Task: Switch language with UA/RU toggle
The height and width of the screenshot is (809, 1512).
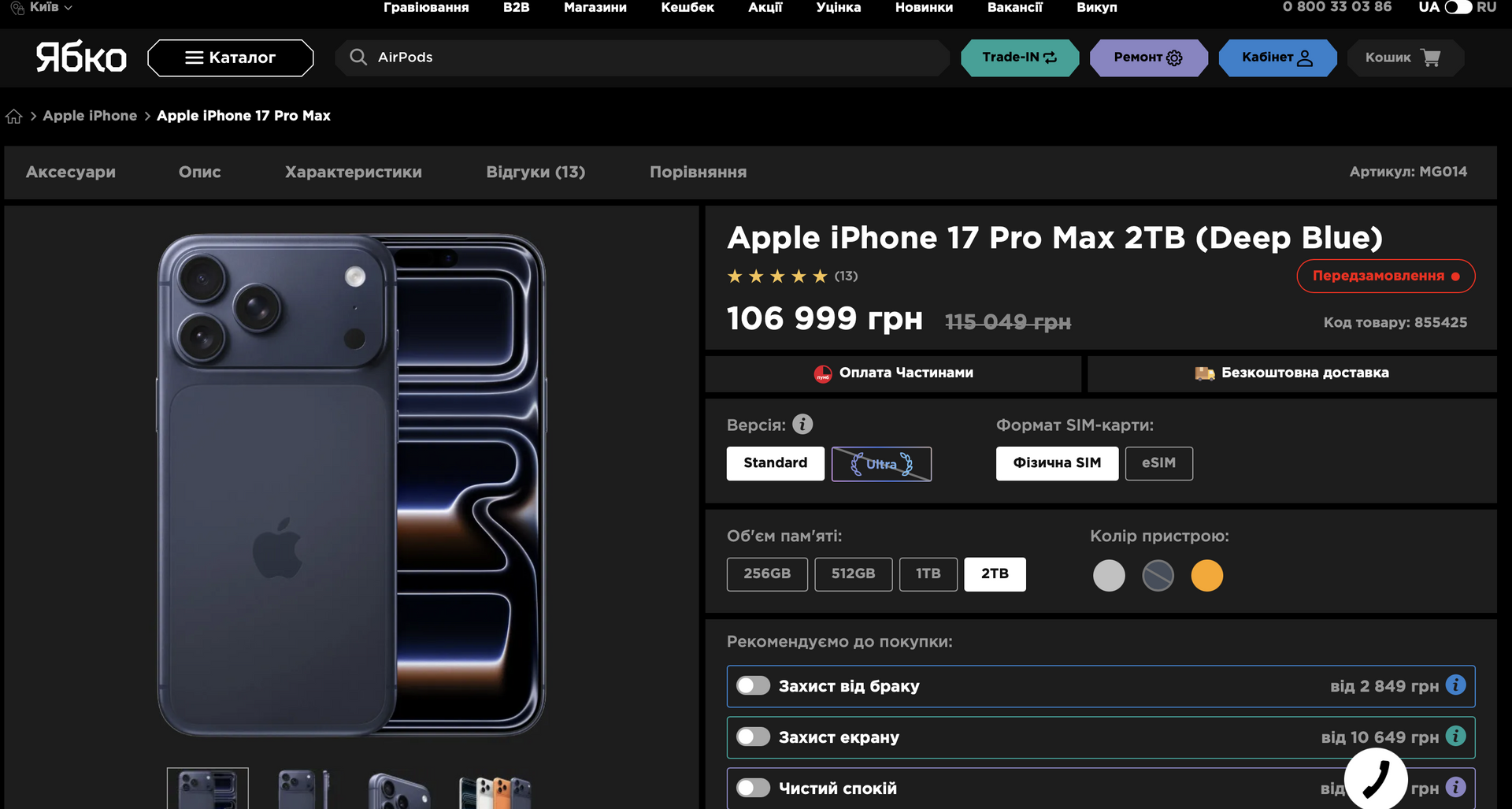Action: (x=1457, y=7)
